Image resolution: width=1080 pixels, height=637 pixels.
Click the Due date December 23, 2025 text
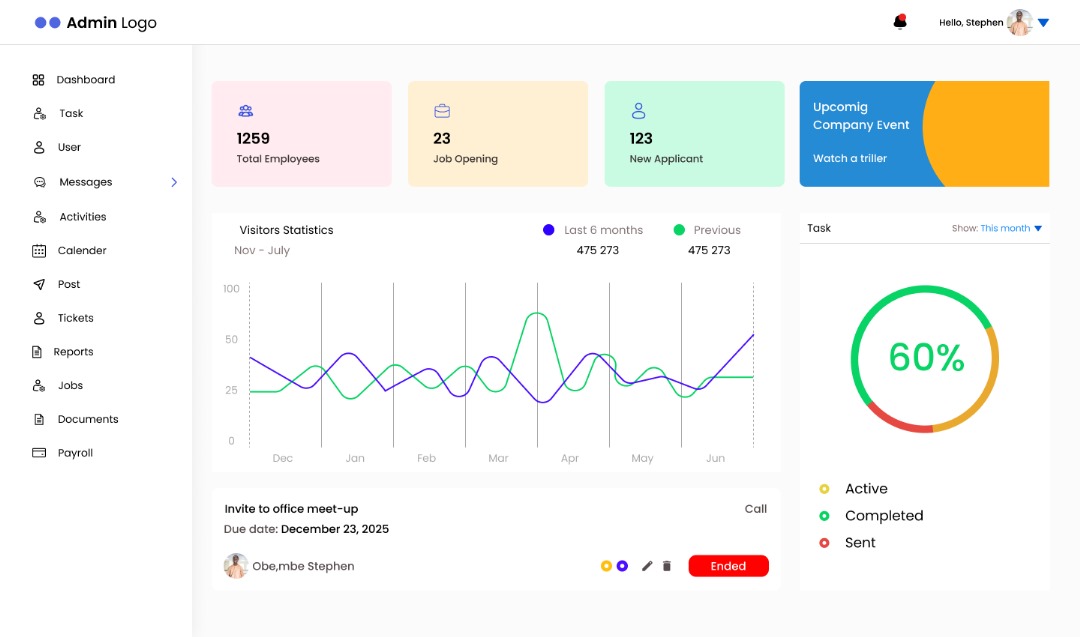tap(307, 529)
